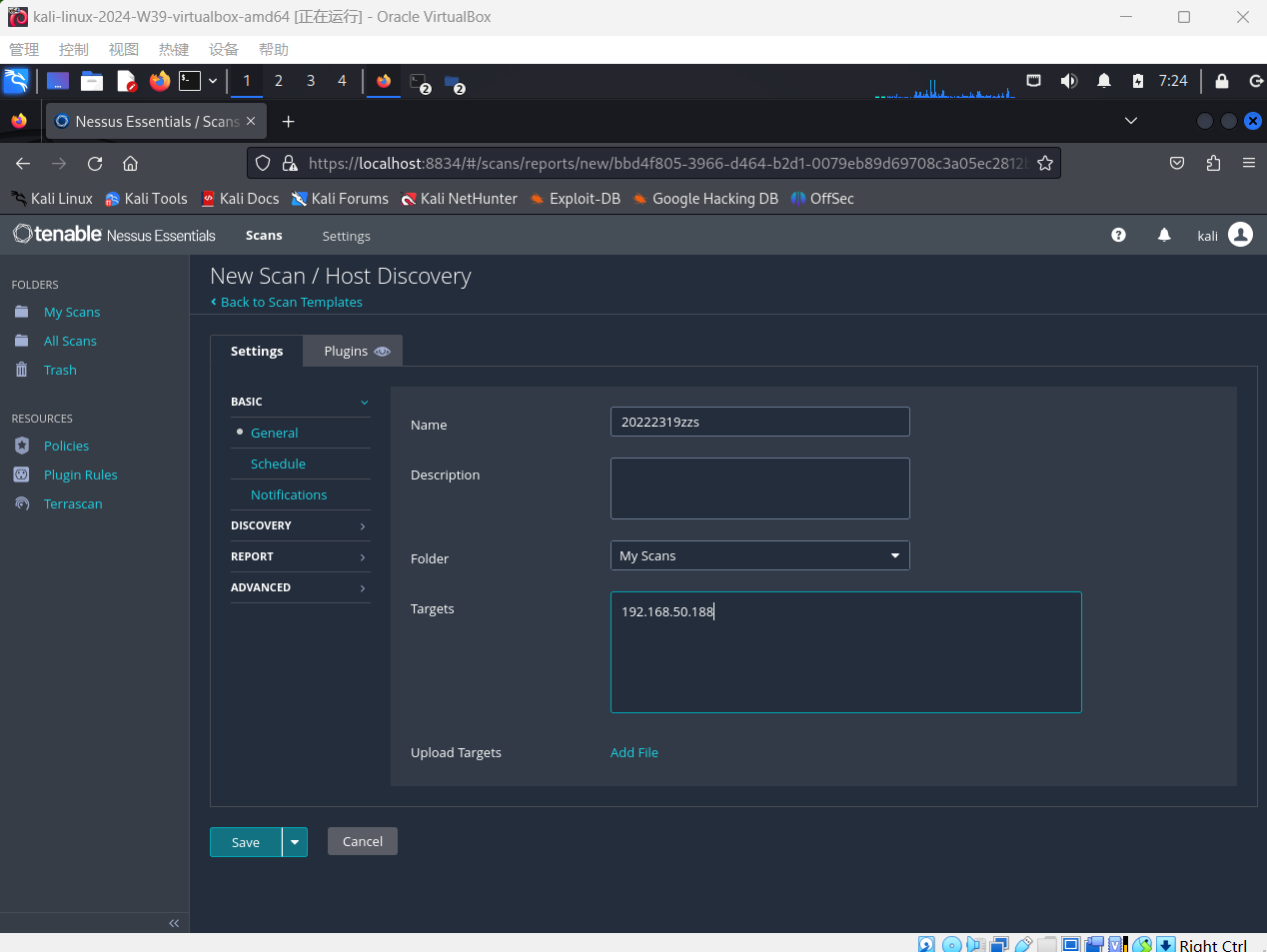Click the Save button
The image size is (1267, 952).
coord(246,842)
